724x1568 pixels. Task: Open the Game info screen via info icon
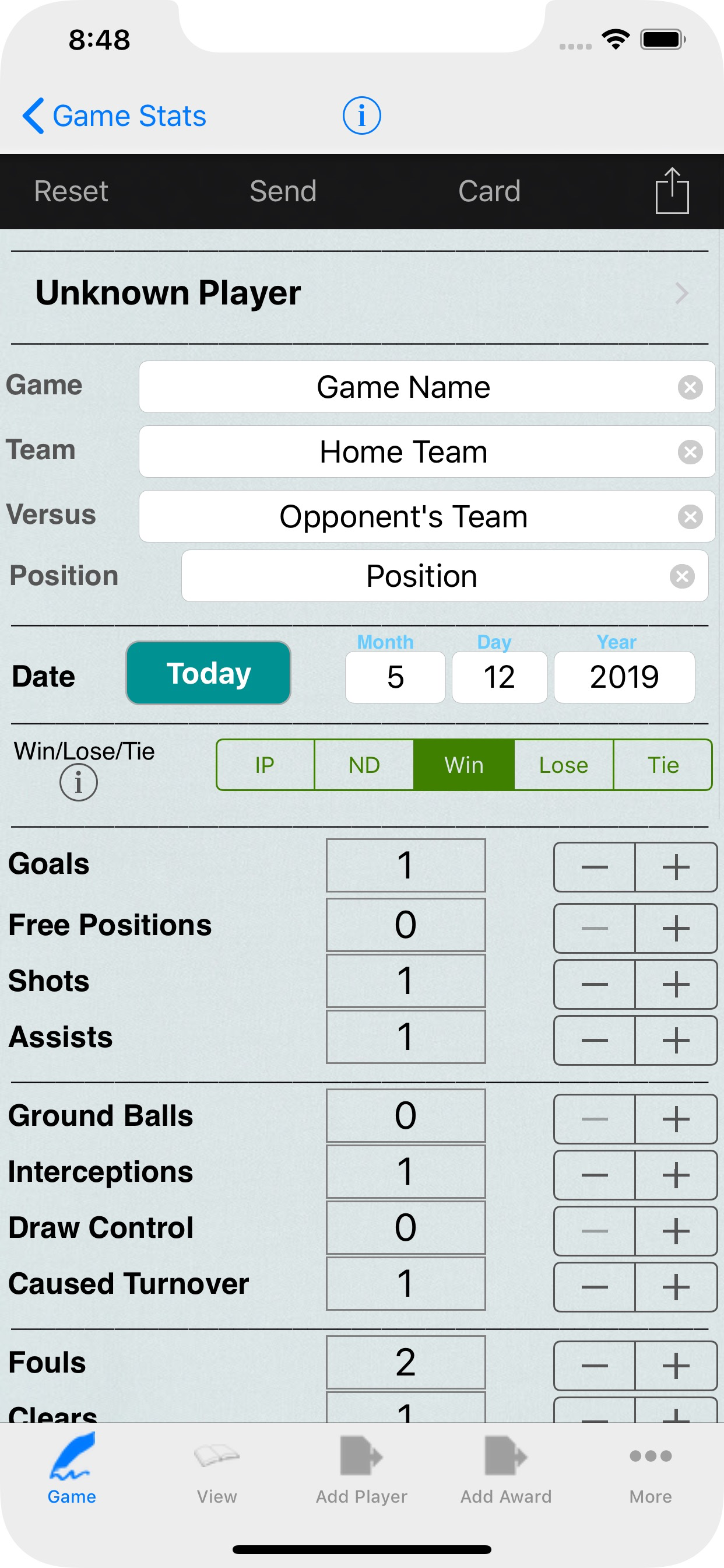point(361,114)
